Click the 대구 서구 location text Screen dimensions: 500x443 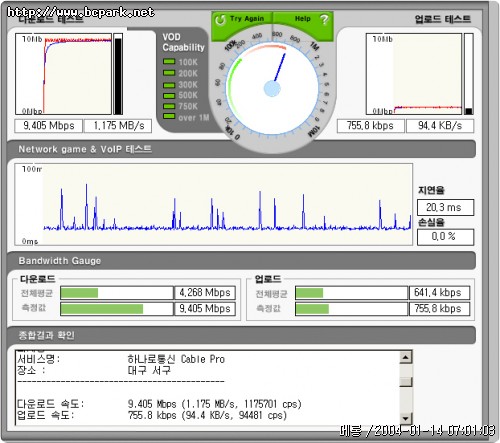(149, 370)
